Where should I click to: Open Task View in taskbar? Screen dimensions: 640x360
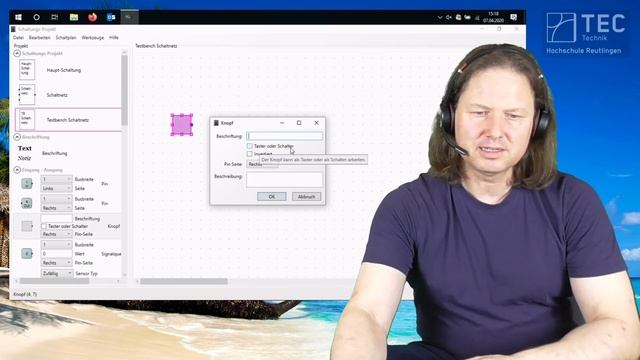[55, 17]
